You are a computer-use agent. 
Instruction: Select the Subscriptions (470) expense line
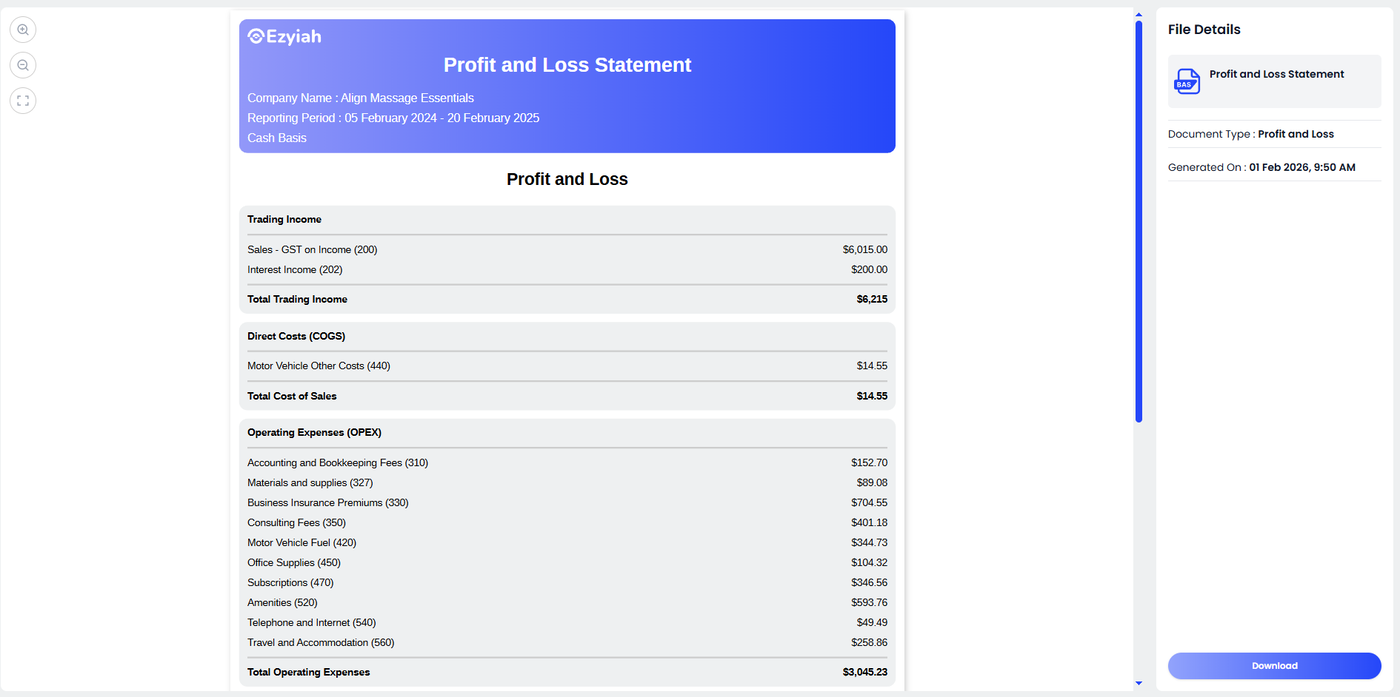point(291,583)
